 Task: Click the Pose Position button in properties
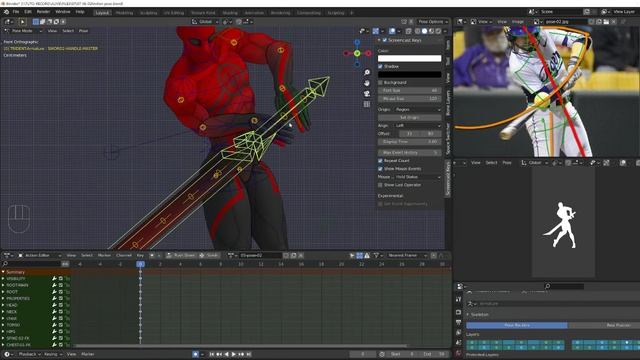[517, 325]
